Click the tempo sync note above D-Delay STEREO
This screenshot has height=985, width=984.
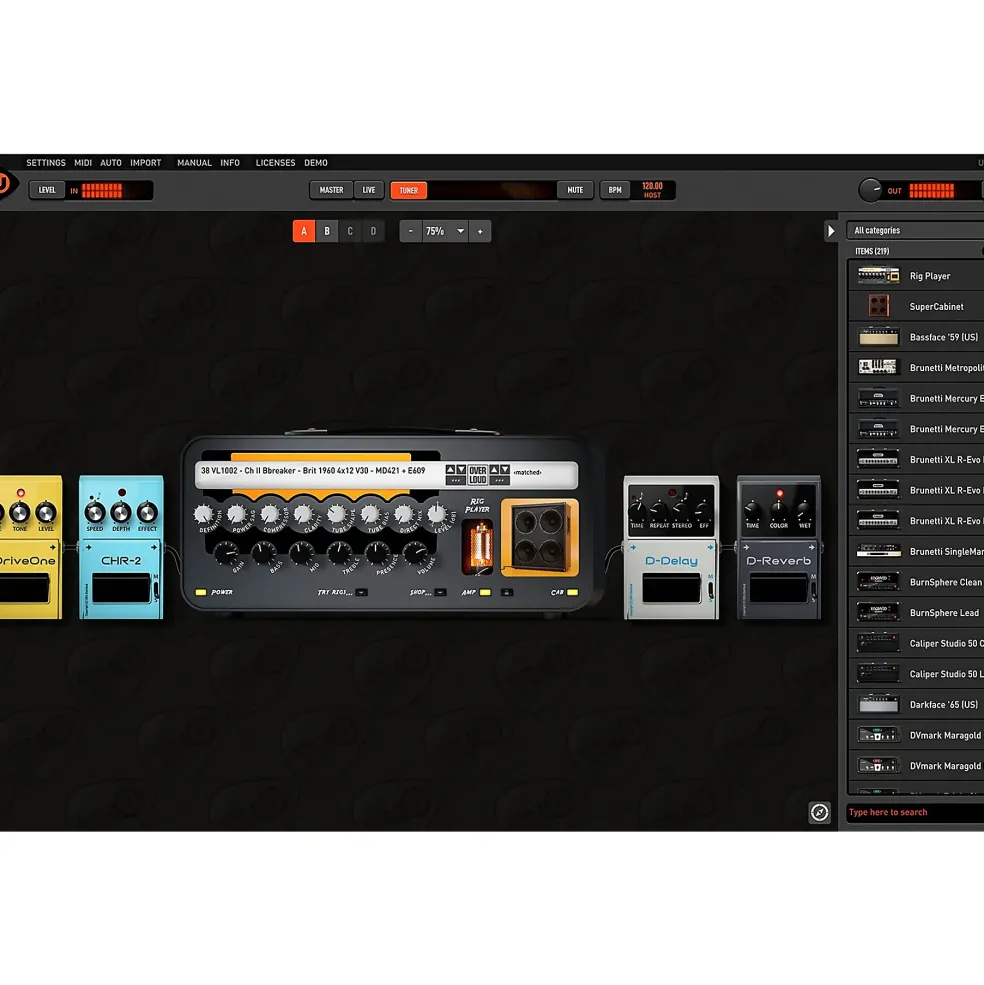tap(684, 496)
